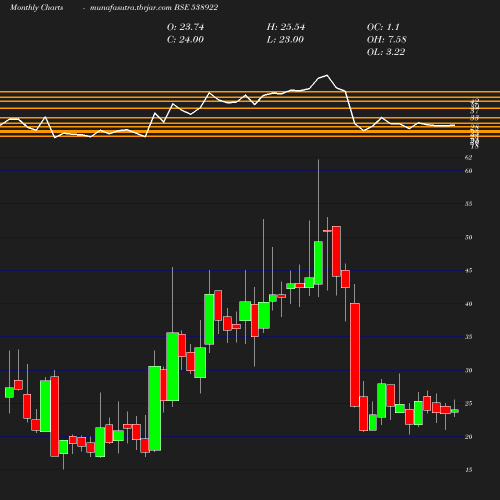Screen dimensions: 500x500
Task: Select the open value "O: 23.74"
Action: point(185,27)
